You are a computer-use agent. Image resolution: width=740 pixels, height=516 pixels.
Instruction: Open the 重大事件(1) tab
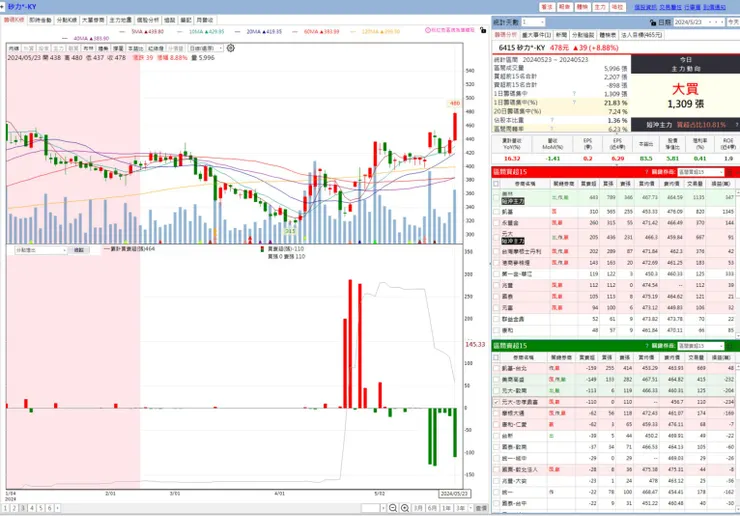pyautogui.click(x=536, y=35)
